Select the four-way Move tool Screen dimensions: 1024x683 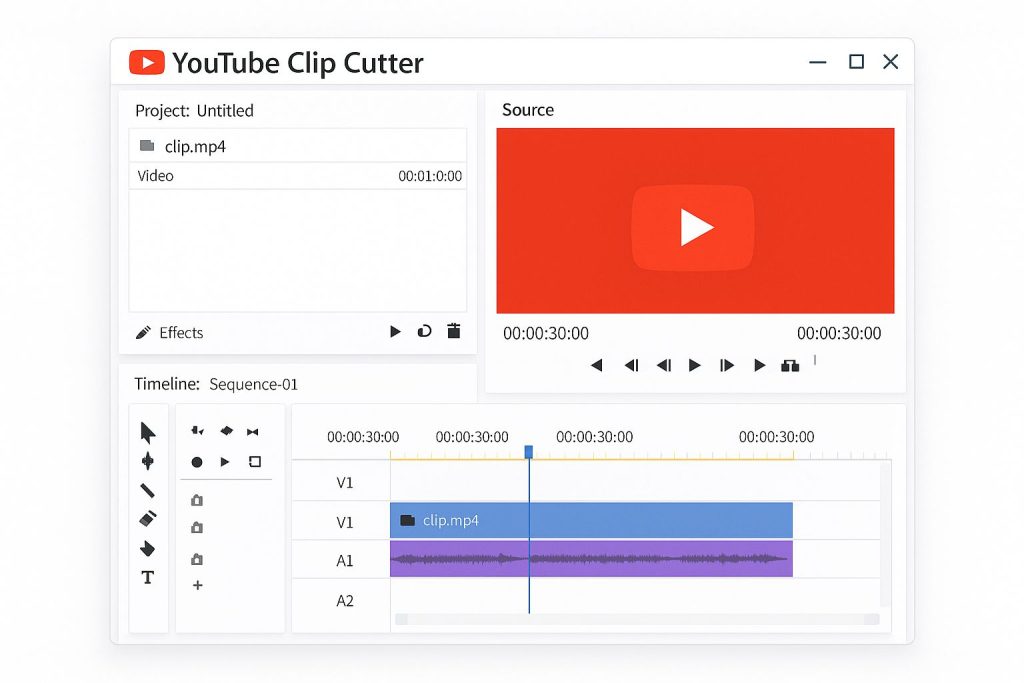[148, 461]
